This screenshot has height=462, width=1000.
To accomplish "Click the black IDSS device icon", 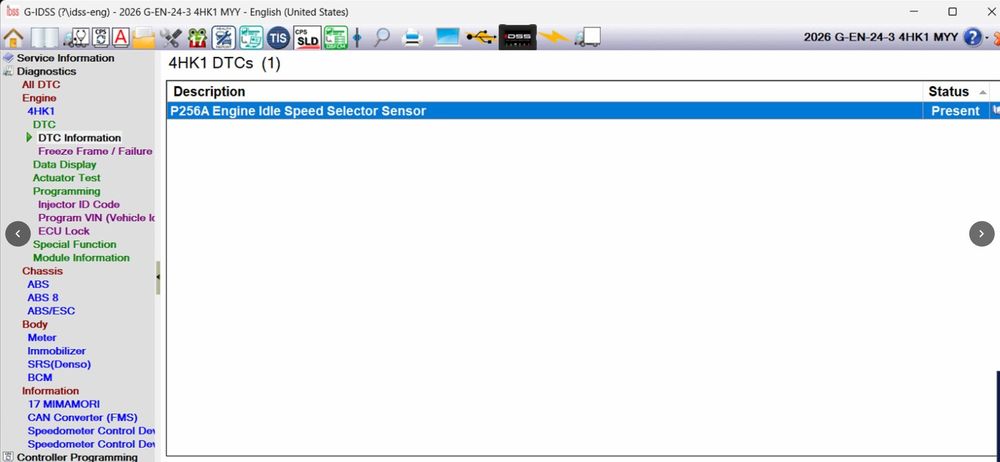I will (x=517, y=38).
